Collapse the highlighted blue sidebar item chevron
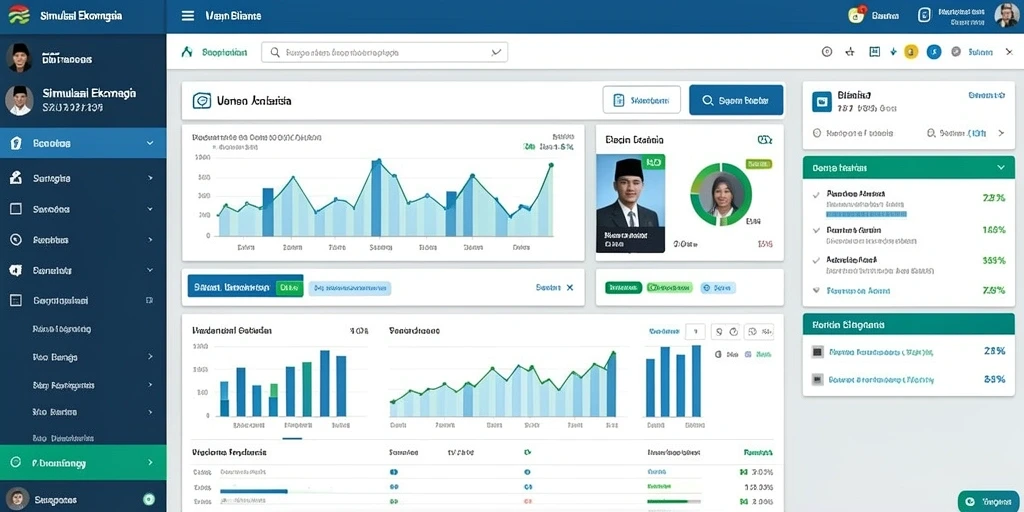Screen dimensions: 1024x512 (150, 143)
